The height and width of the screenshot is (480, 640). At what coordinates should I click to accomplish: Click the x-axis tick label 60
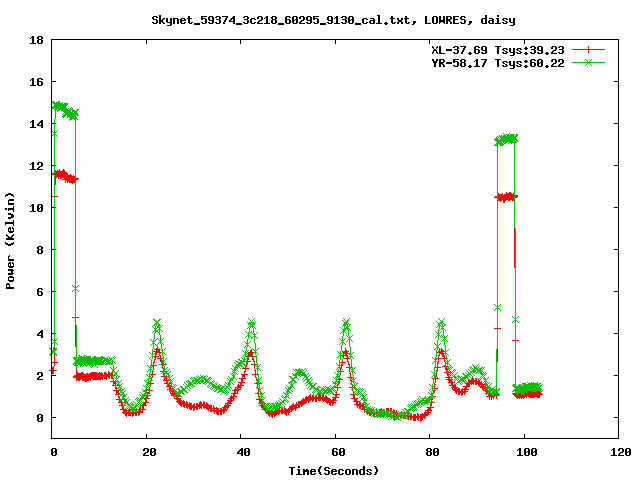338,452
